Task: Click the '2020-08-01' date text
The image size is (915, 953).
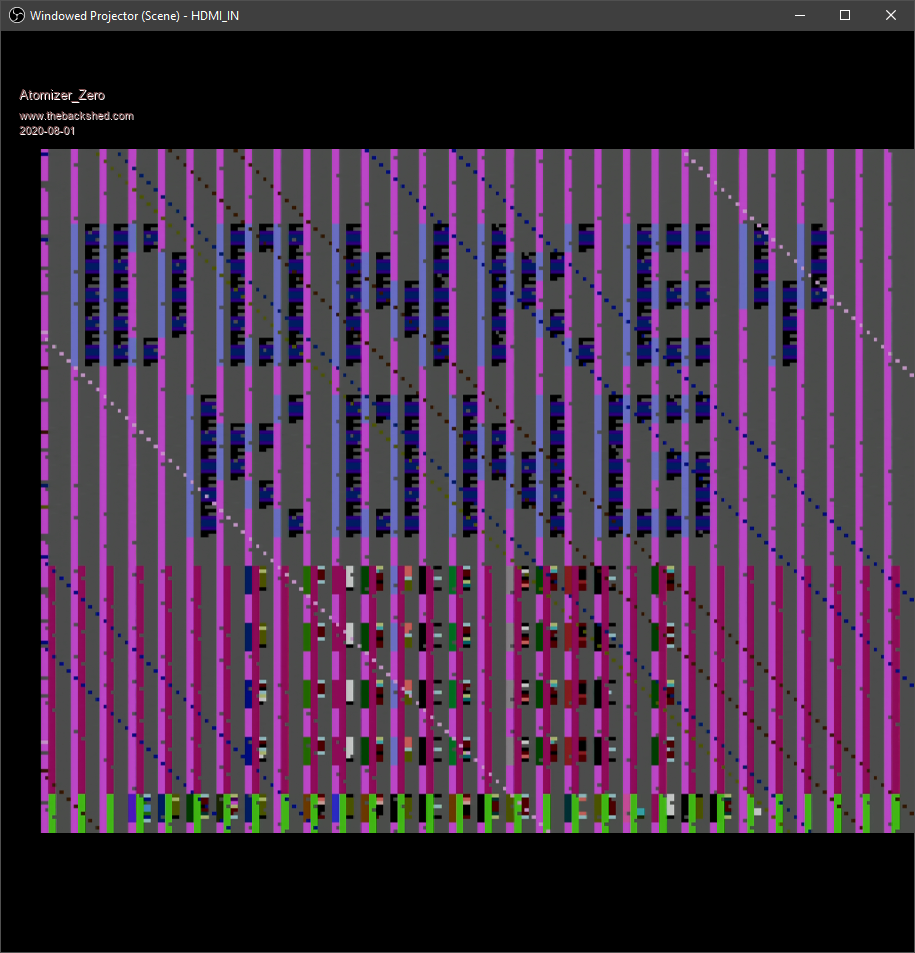Action: tap(47, 131)
